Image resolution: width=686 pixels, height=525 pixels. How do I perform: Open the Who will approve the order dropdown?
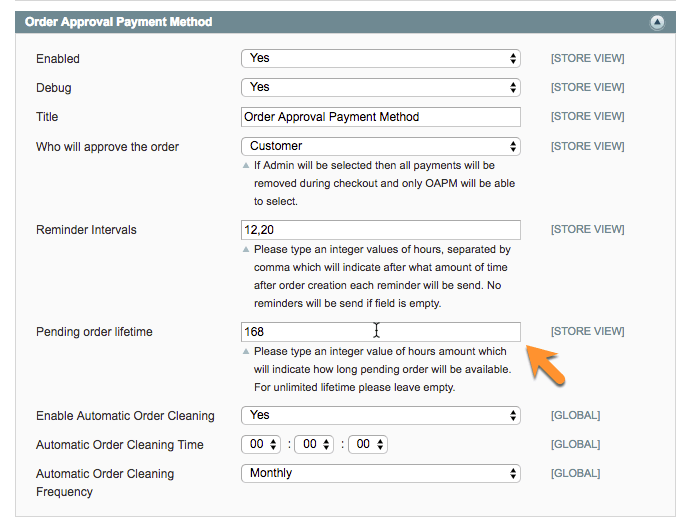point(380,146)
